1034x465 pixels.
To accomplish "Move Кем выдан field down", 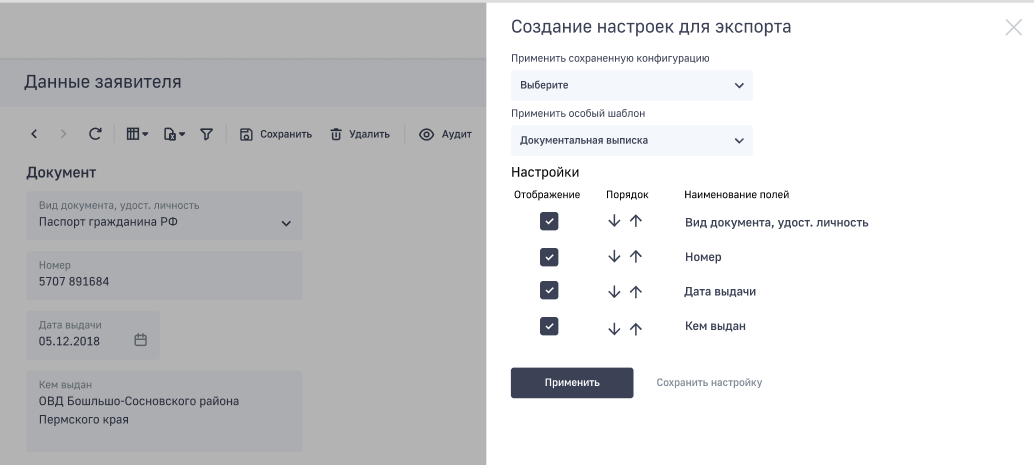I will [614, 328].
